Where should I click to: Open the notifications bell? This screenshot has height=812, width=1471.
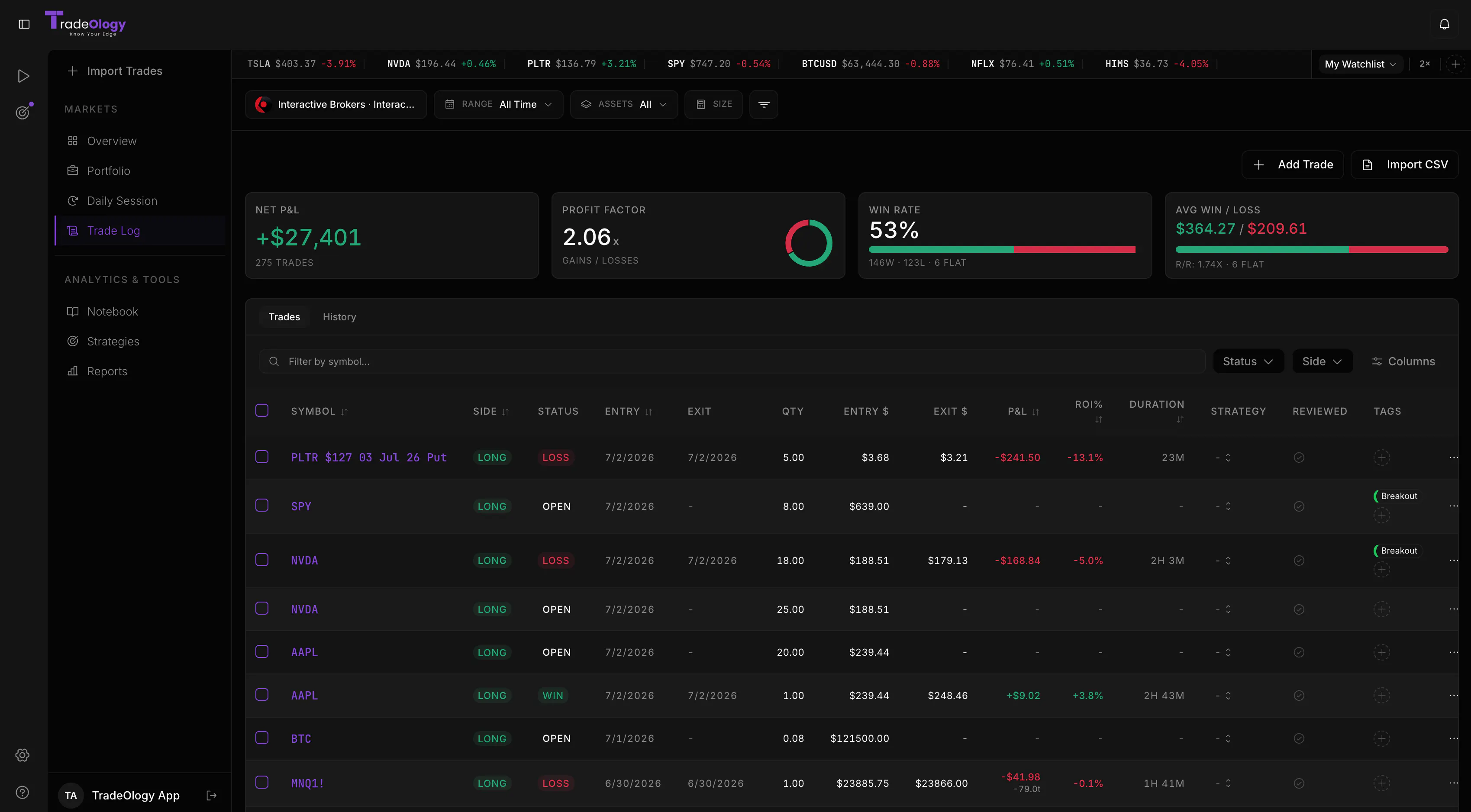[1444, 24]
